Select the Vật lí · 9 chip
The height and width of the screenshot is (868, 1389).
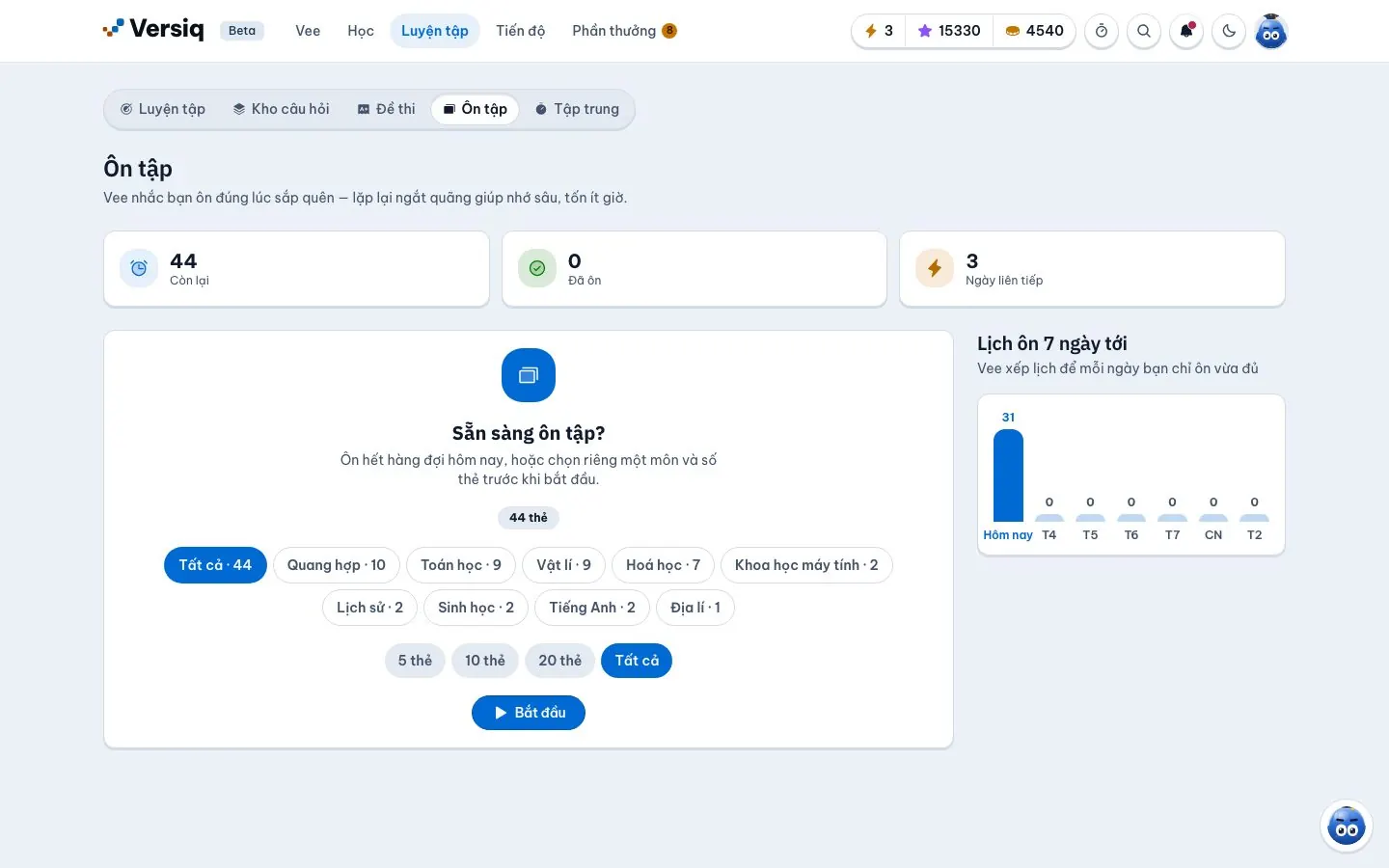tap(564, 565)
